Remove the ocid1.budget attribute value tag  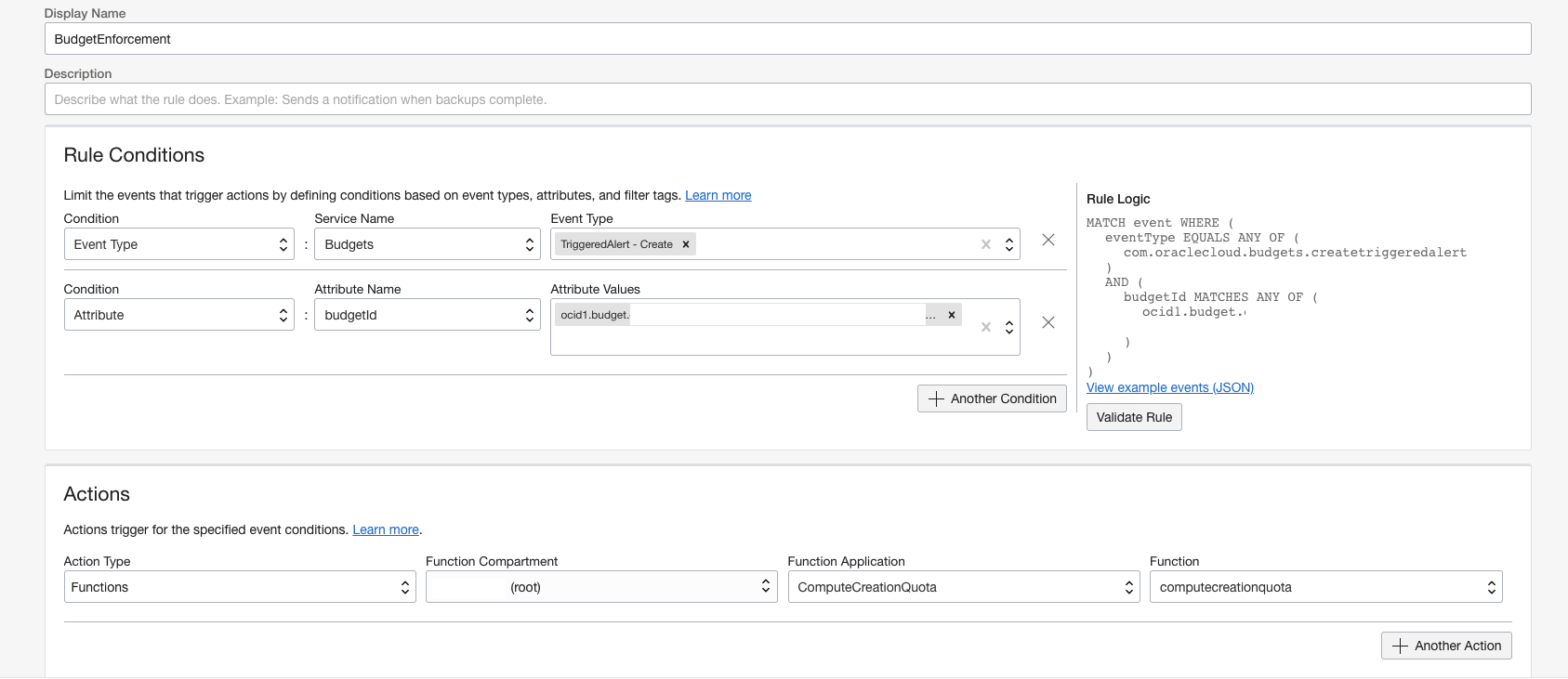pyautogui.click(x=952, y=315)
